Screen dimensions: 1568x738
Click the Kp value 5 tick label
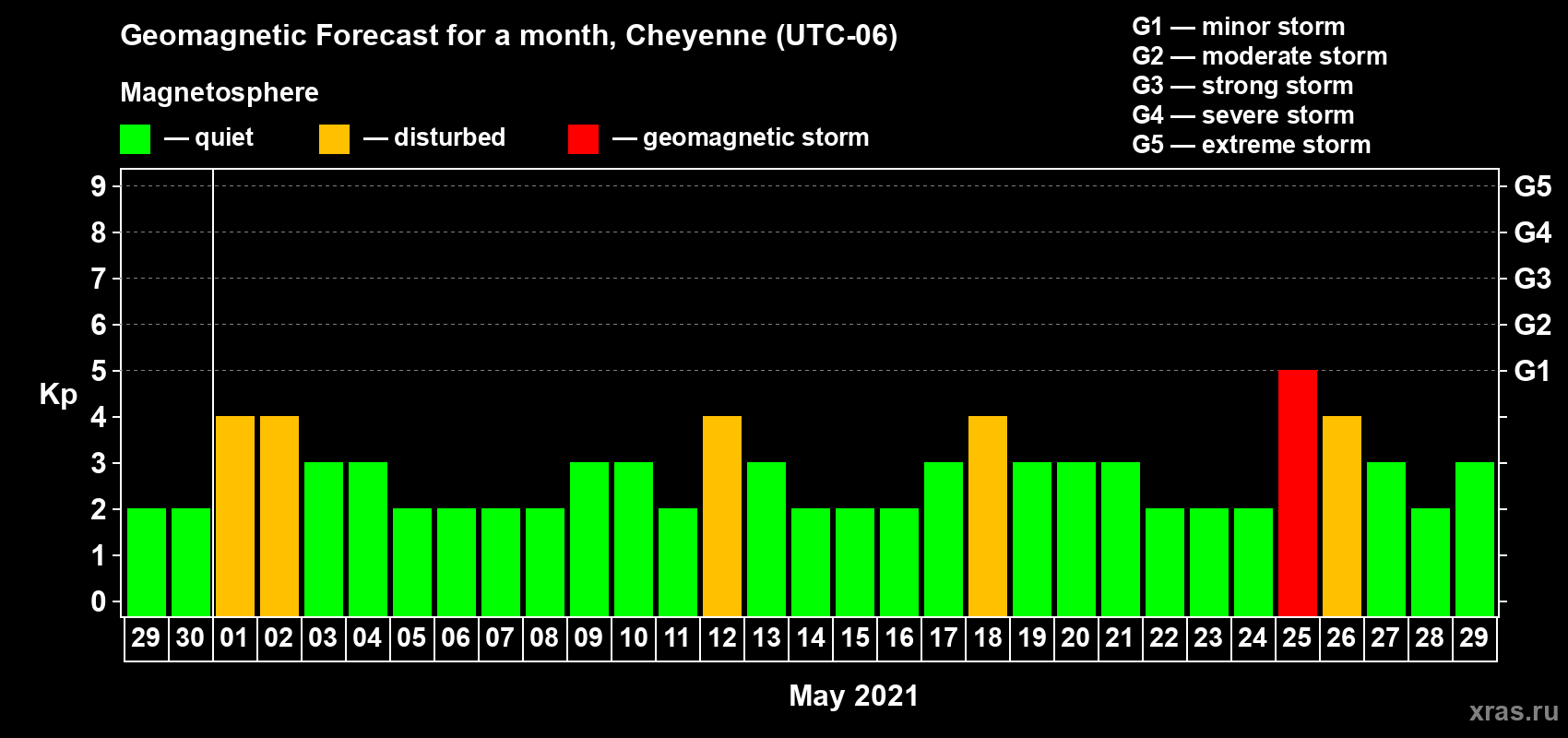[x=99, y=371]
